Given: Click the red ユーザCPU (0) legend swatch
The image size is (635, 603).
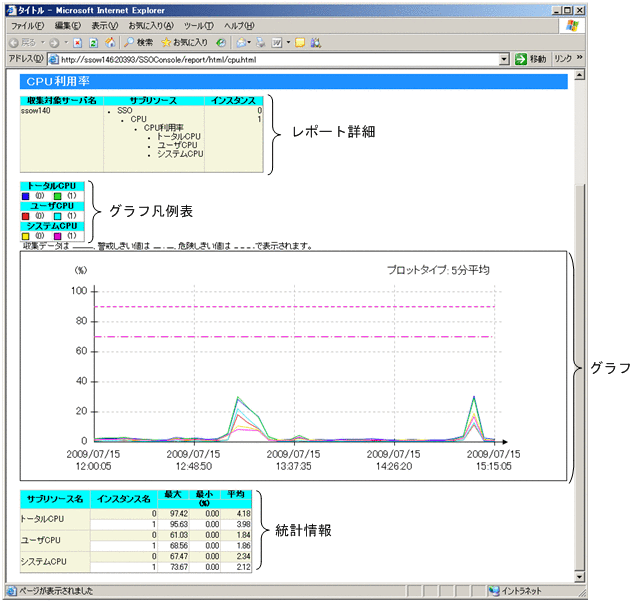Looking at the screenshot, I should click(26, 215).
